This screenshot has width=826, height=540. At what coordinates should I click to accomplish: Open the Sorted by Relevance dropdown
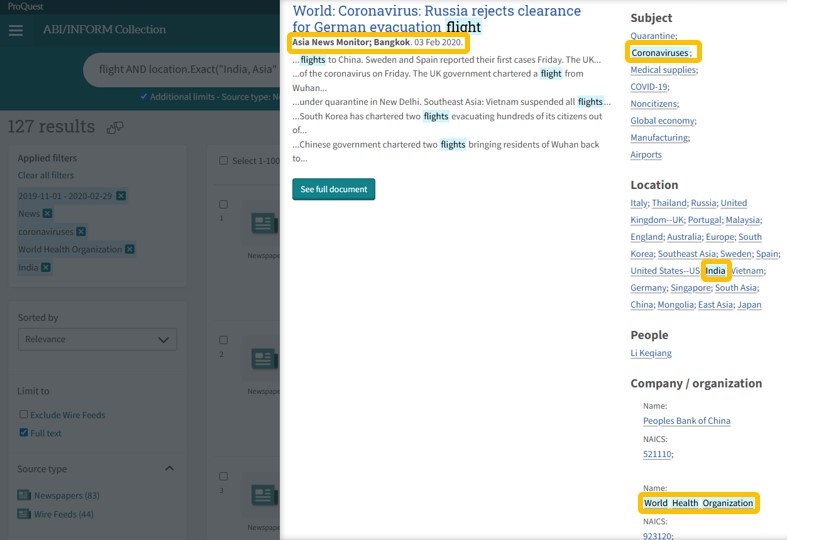click(x=97, y=340)
